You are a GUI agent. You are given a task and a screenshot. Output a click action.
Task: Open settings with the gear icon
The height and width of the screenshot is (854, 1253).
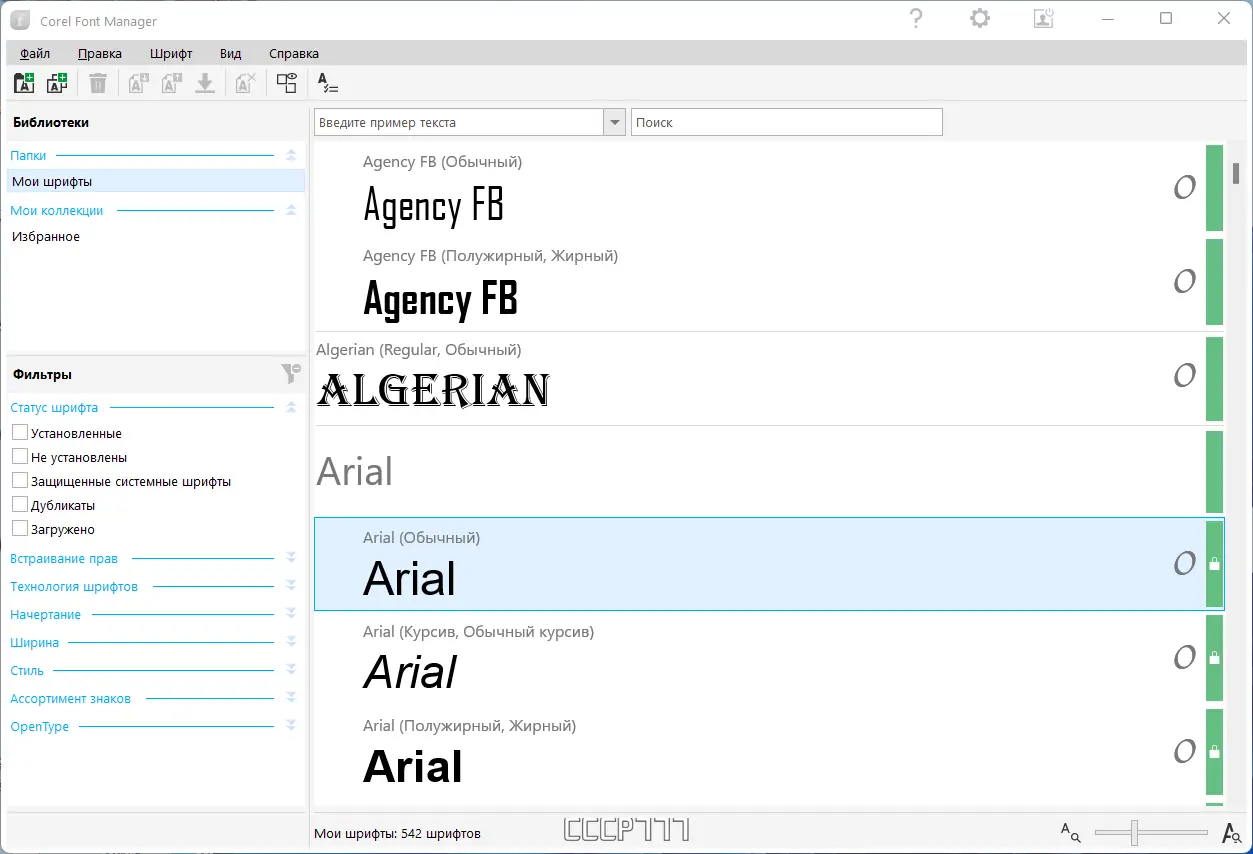pos(980,18)
